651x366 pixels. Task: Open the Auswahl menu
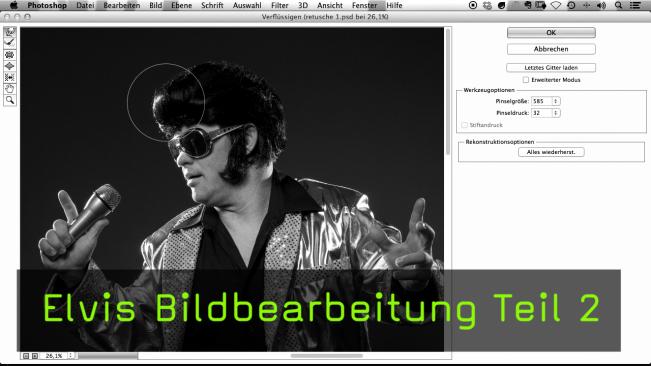point(247,5)
